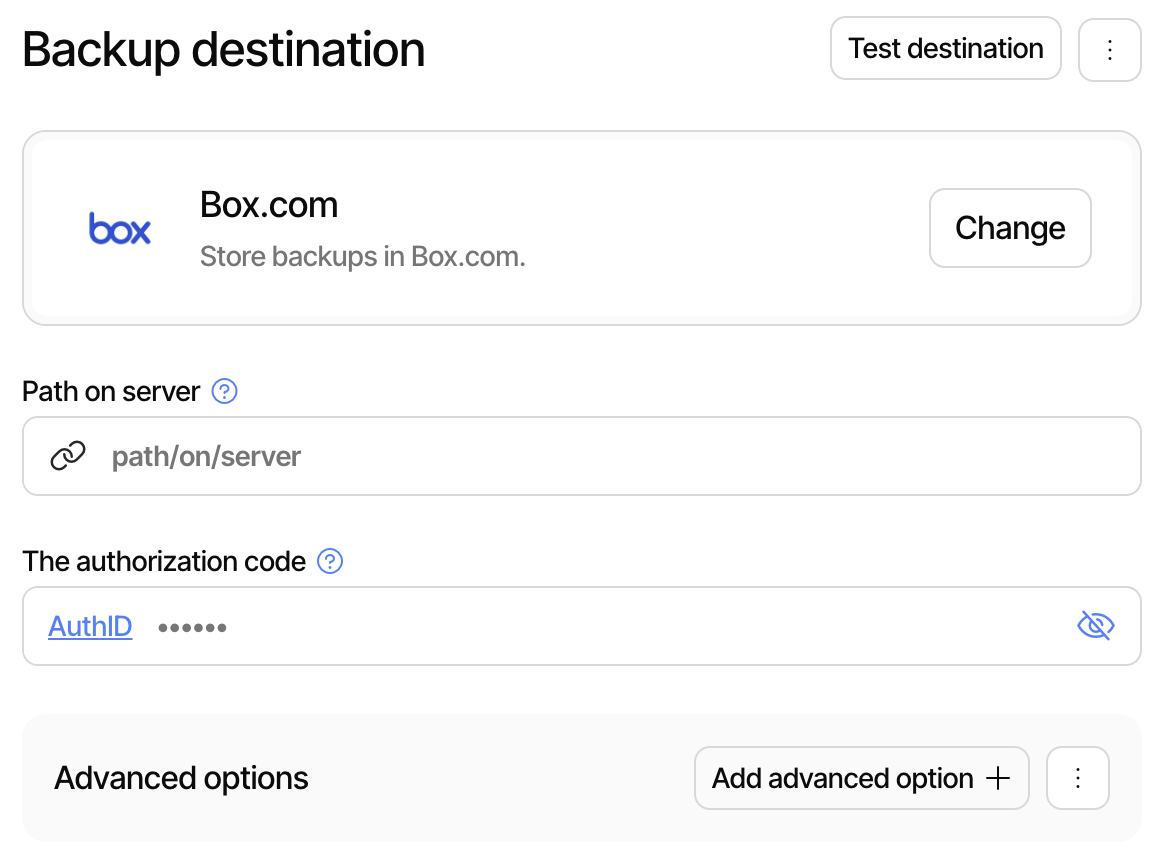Screen dimensions: 1156x860
Task: Expand the Advanced options section
Action: pos(181,778)
